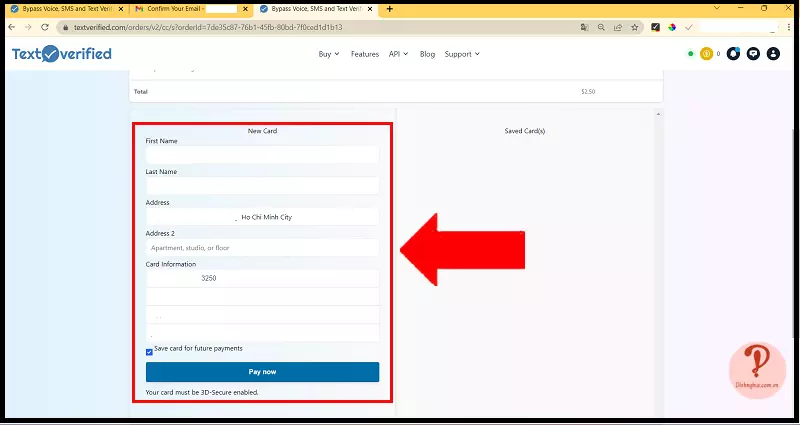This screenshot has height=425, width=800.
Task: Click the browser address bar URL
Action: 208,28
